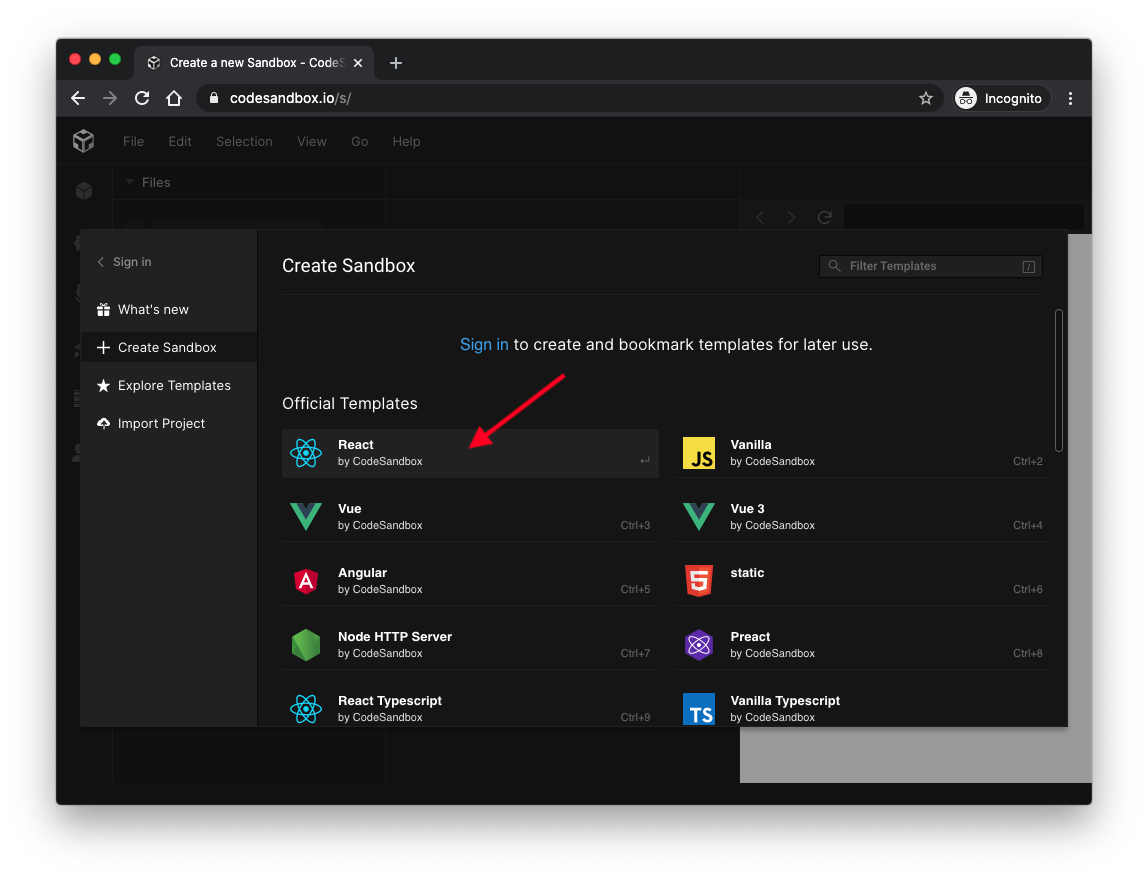Focus the Filter Templates field
Screen dimensions: 1148x879
[931, 266]
